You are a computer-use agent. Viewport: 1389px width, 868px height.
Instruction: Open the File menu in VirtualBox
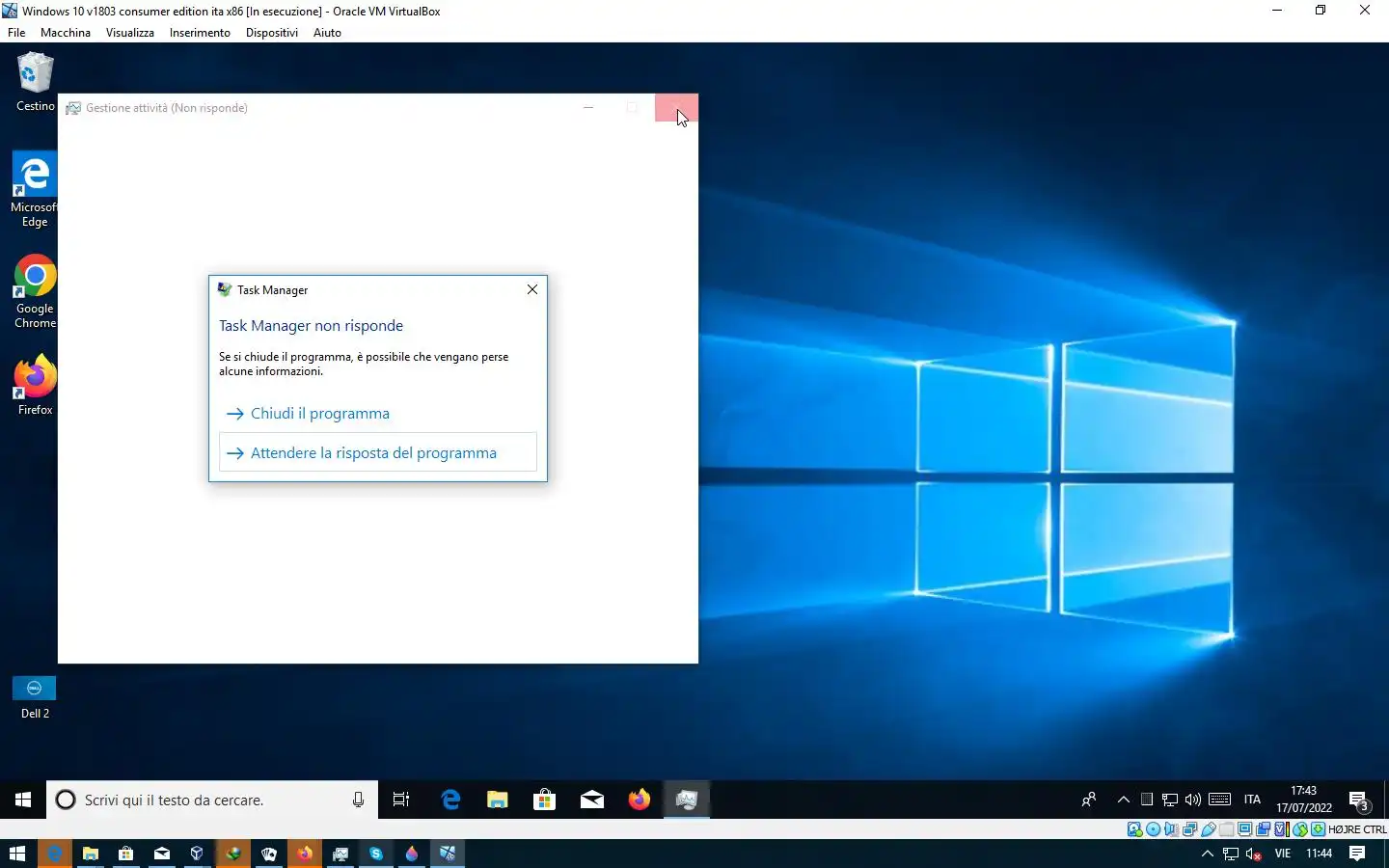(x=16, y=33)
